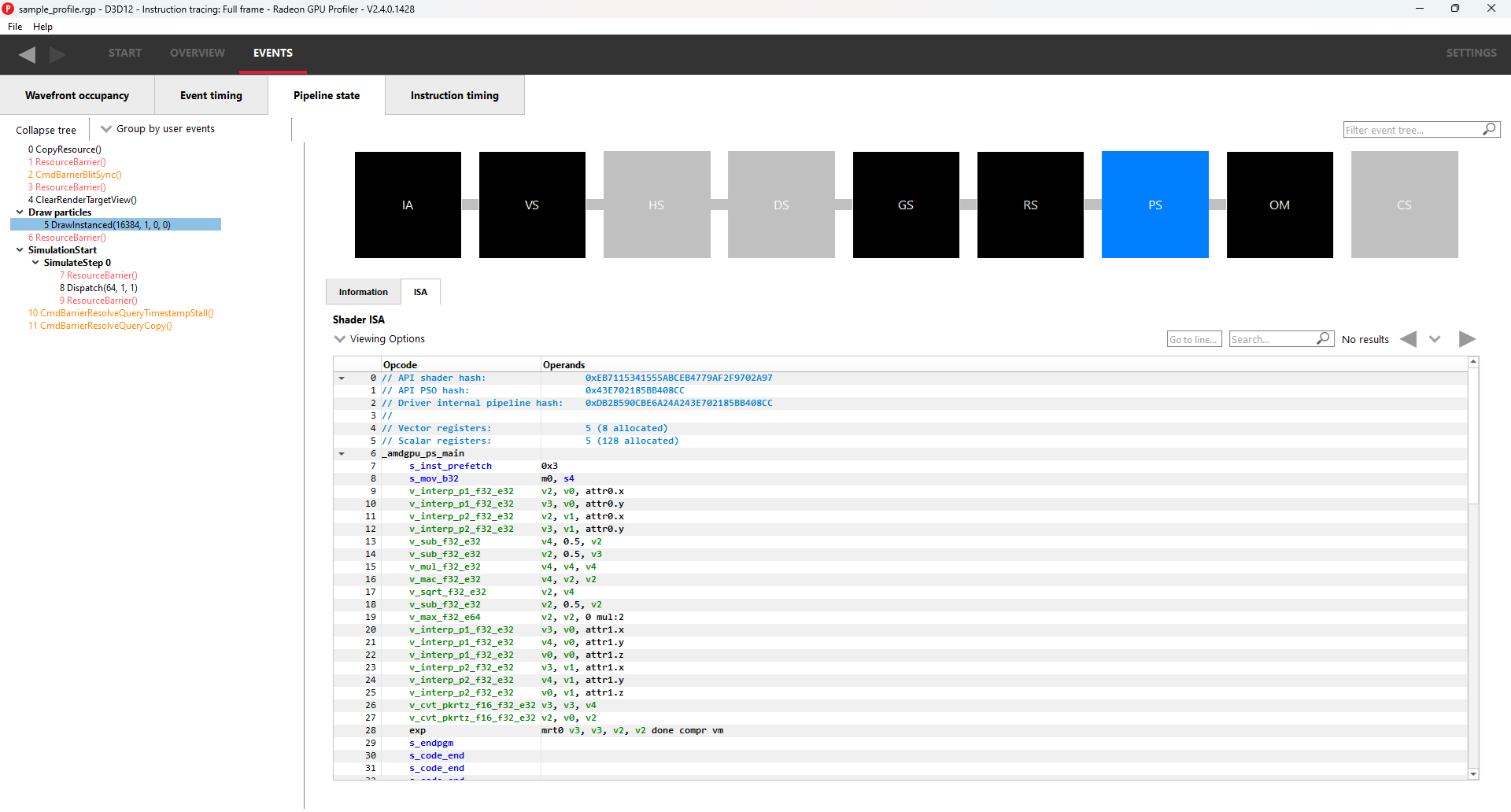Collapse the SimulateStep 0 tree node

click(x=35, y=263)
